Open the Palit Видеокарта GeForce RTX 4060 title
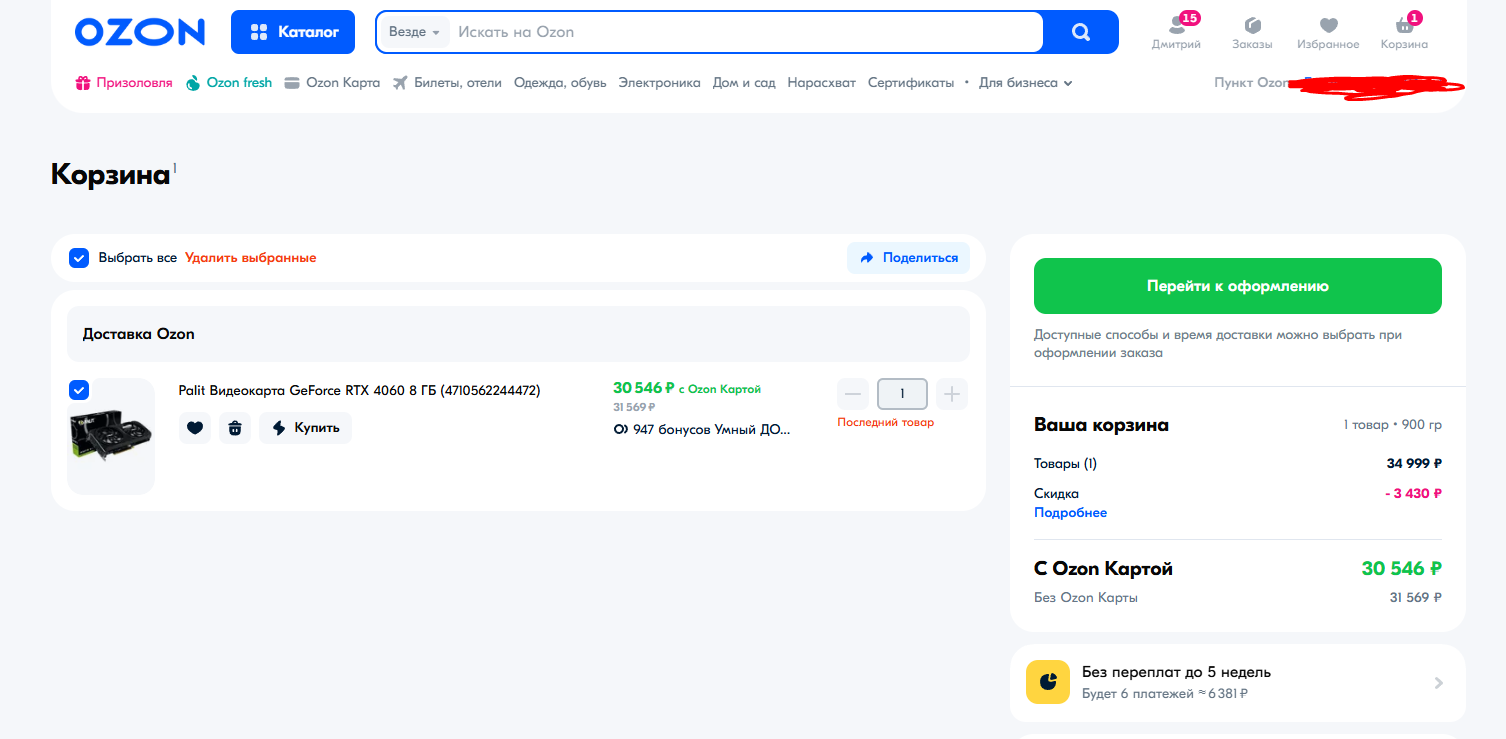 359,391
